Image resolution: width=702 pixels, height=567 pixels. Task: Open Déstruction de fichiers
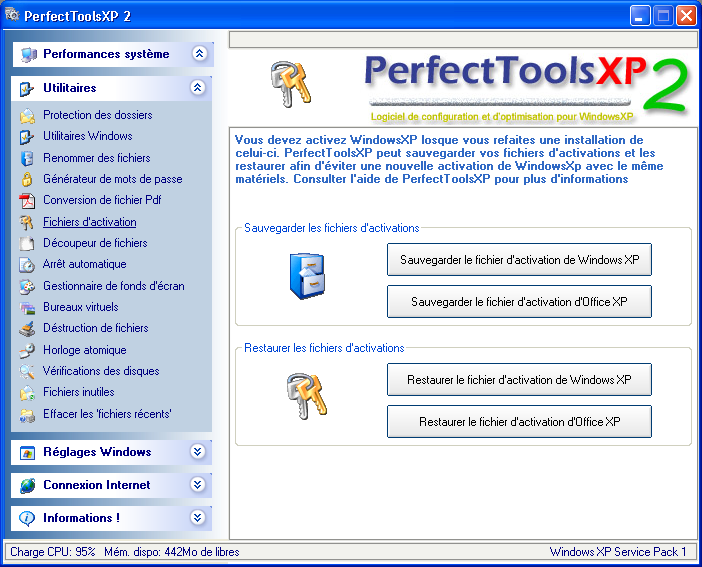tap(96, 328)
